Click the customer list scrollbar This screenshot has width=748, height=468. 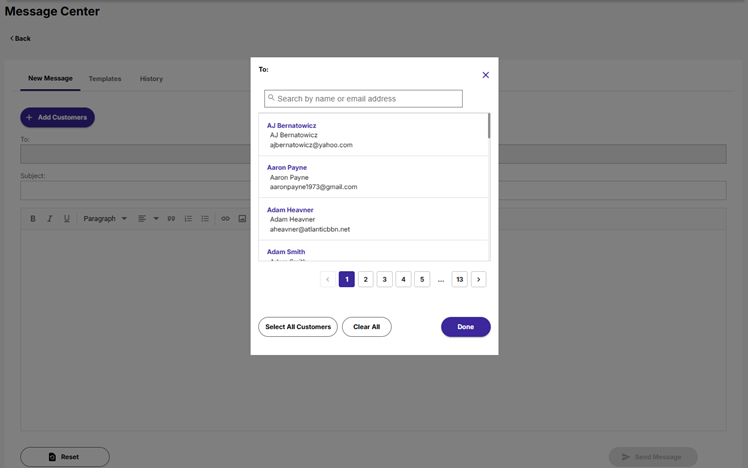coord(489,126)
